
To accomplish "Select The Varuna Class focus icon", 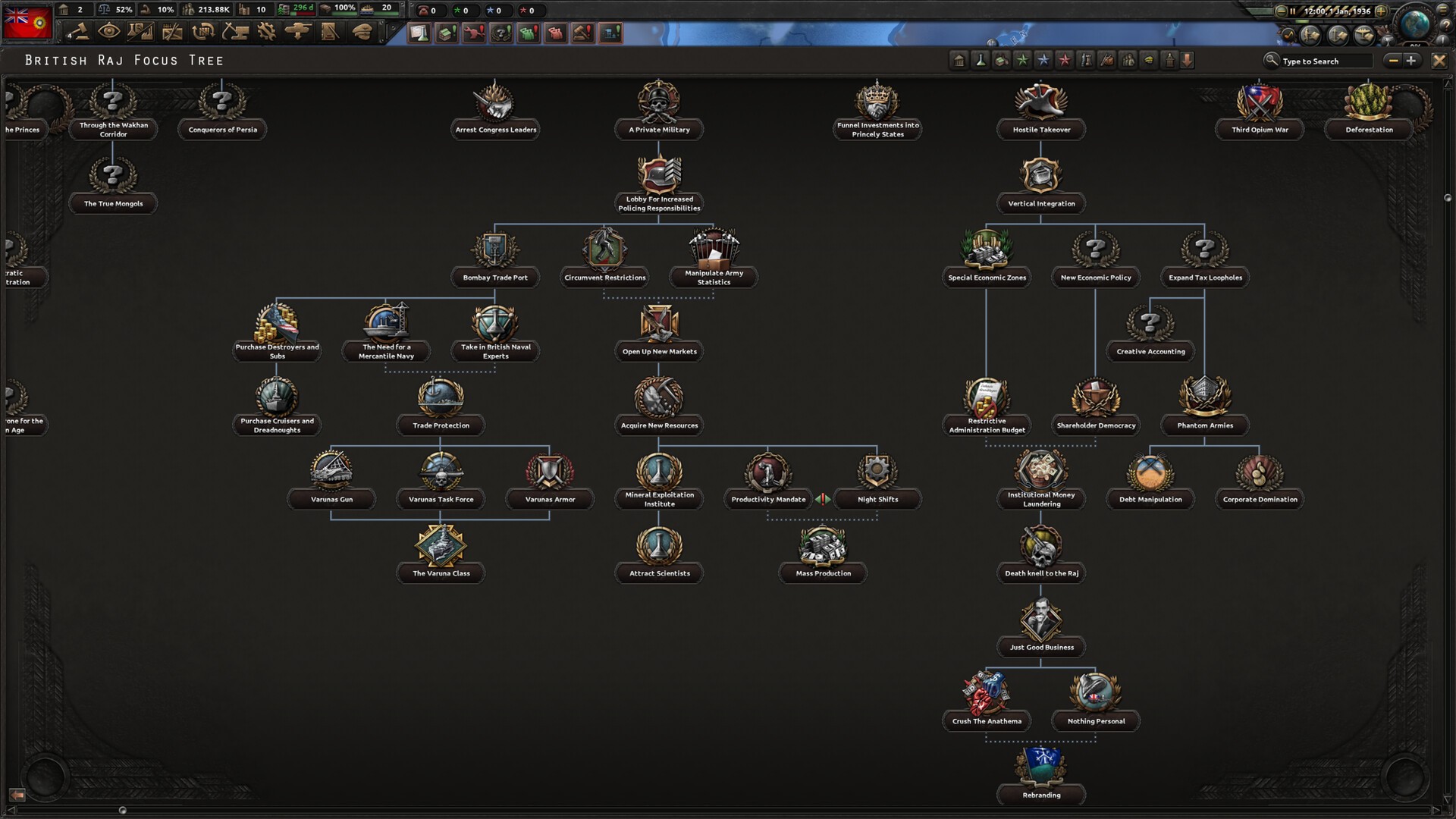I will pos(441,547).
